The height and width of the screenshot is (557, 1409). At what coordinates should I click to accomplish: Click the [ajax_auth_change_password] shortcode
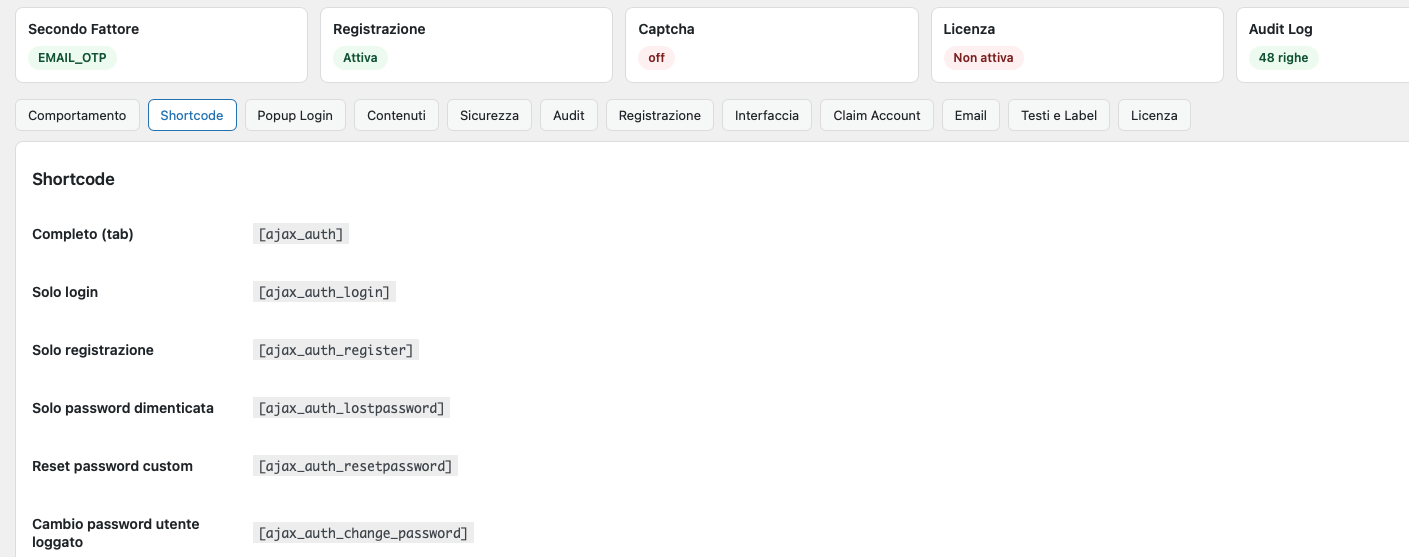(x=363, y=533)
